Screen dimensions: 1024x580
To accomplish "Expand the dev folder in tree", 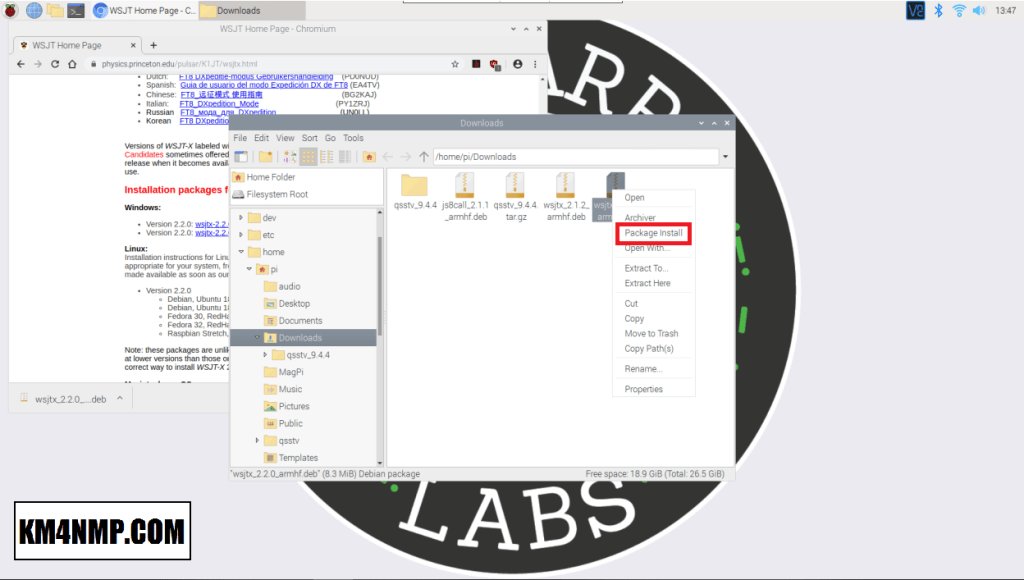I will click(x=240, y=218).
